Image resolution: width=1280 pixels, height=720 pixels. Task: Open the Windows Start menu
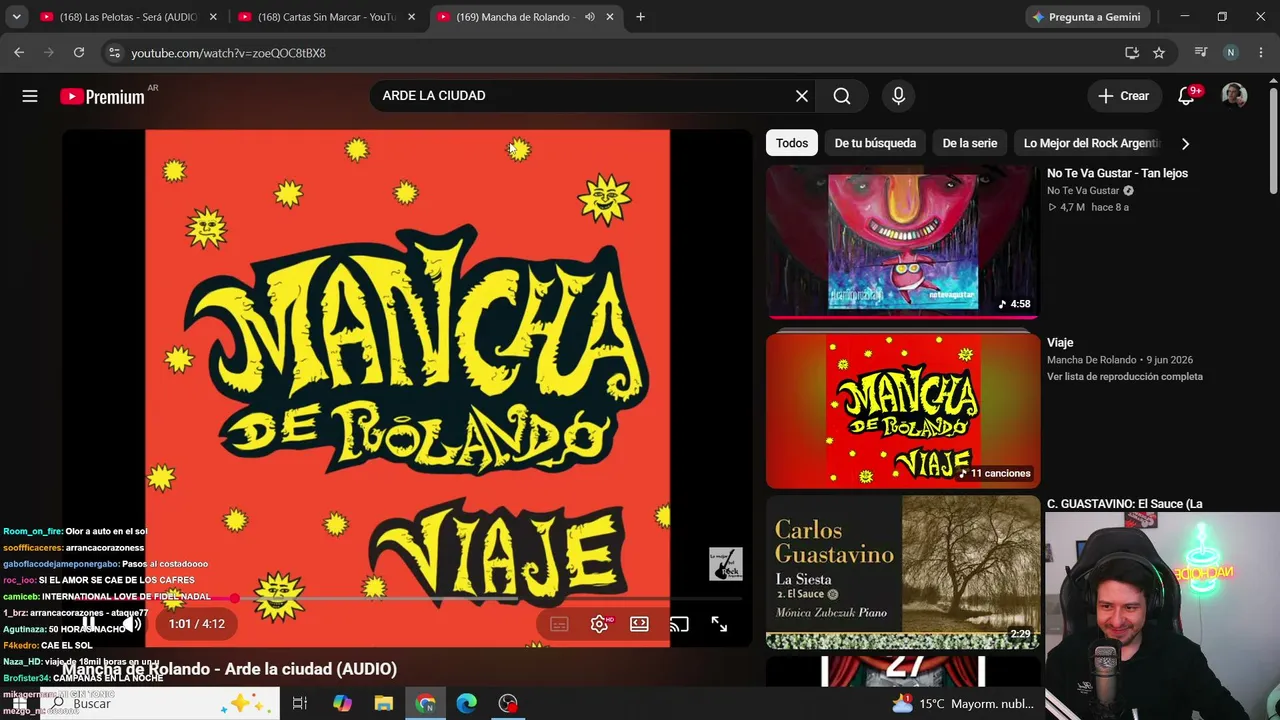point(19,704)
